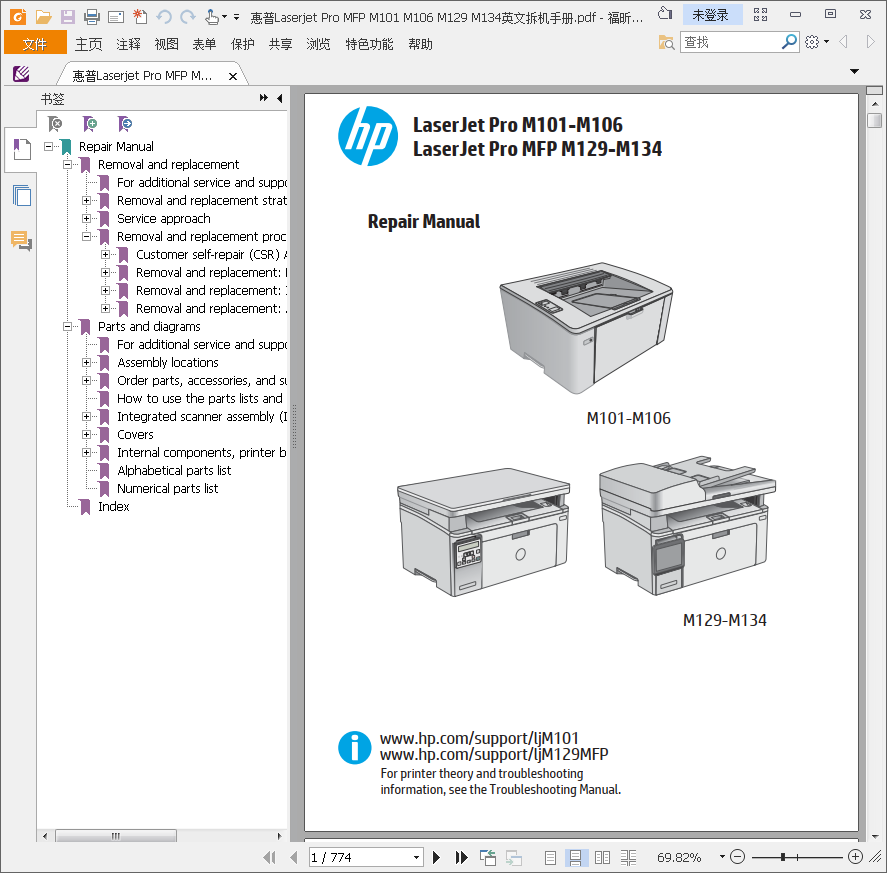Go to the next search result arrow
Image resolution: width=887 pixels, height=873 pixels.
(x=871, y=42)
